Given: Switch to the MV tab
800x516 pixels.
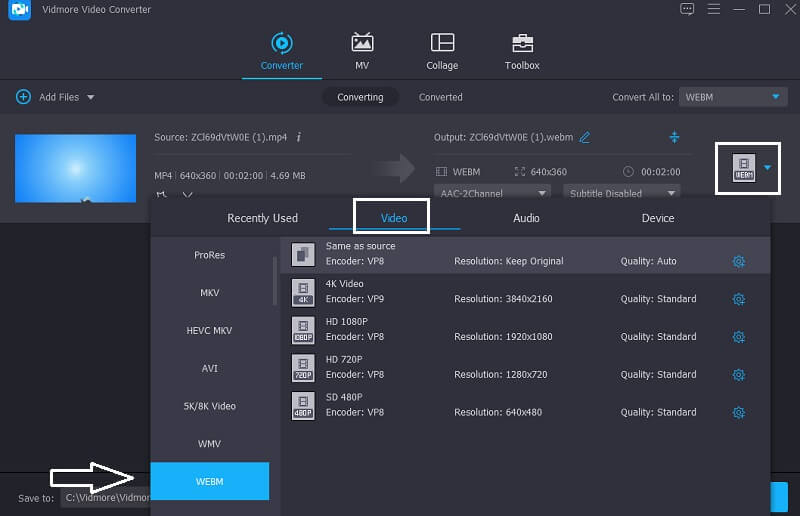Looking at the screenshot, I should pos(362,52).
